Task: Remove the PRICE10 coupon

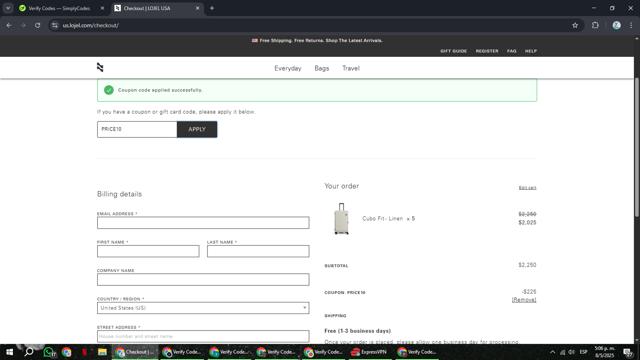Action: (524, 300)
